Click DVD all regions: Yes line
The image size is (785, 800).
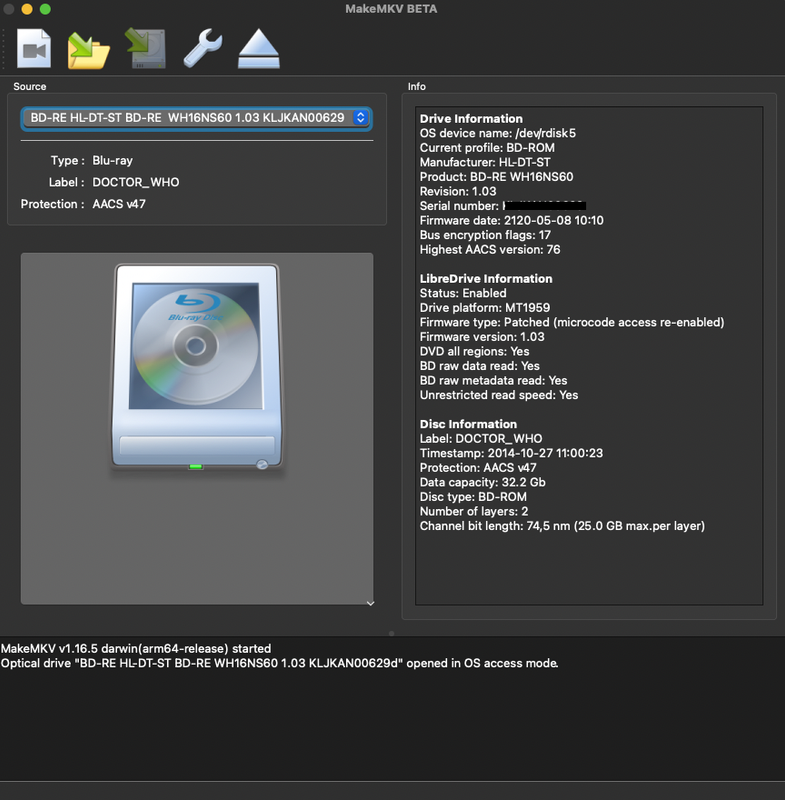[474, 352]
